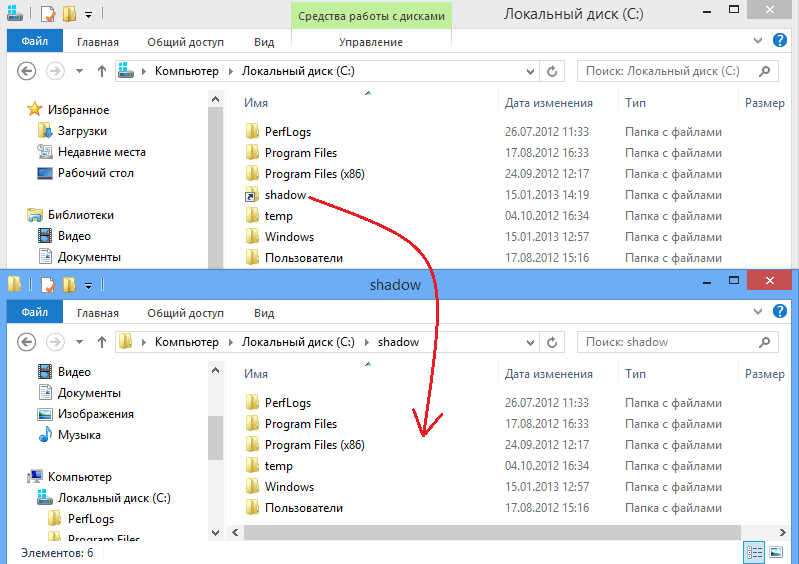This screenshot has width=799, height=564.
Task: Sort by Имя column in shadow window
Action: (x=256, y=374)
